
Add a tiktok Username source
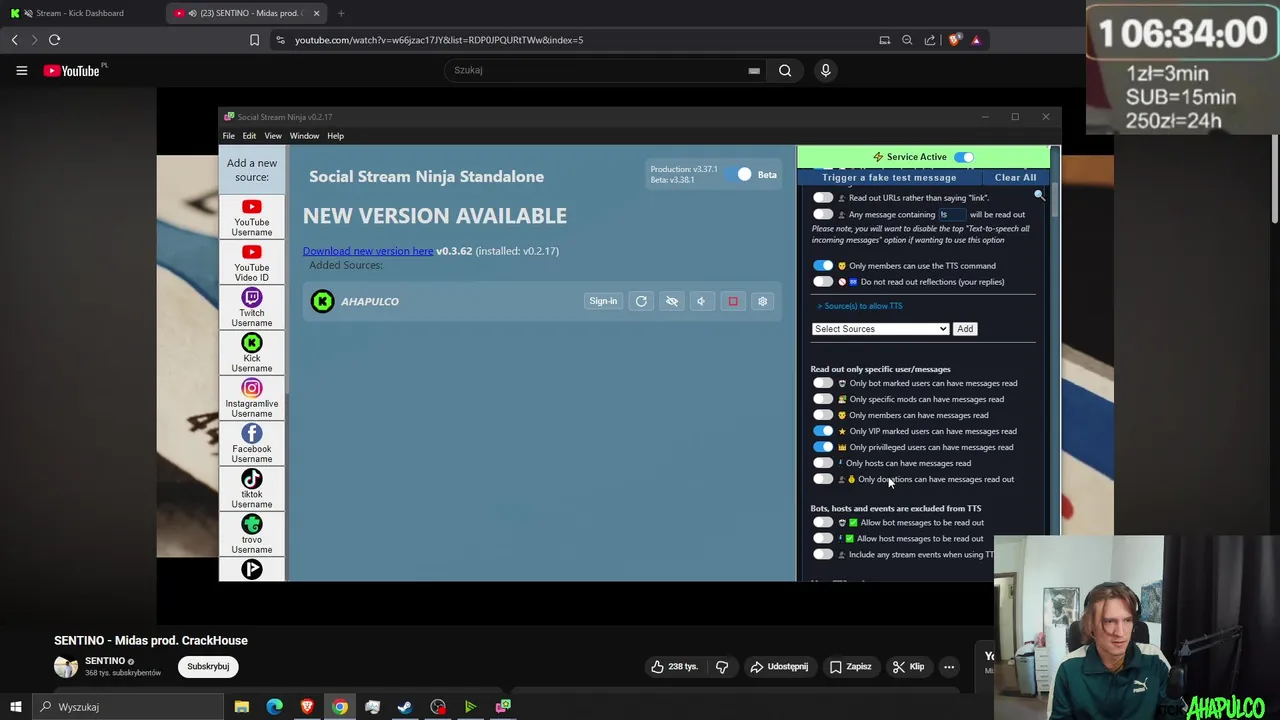(x=252, y=489)
